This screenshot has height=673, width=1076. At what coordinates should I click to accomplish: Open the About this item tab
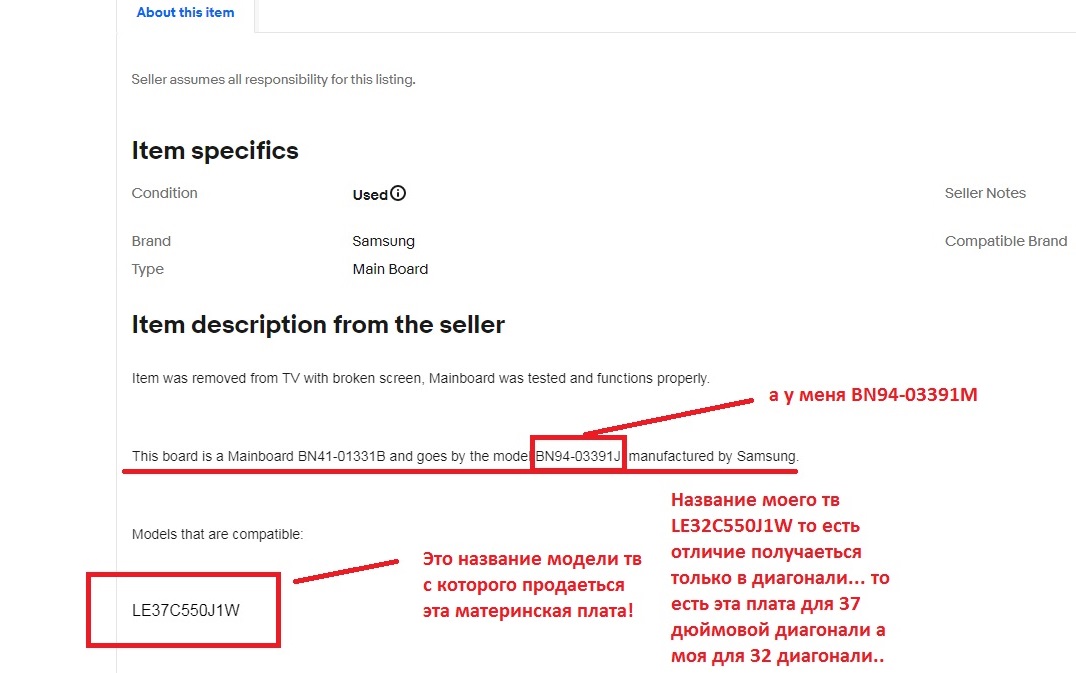coord(185,13)
